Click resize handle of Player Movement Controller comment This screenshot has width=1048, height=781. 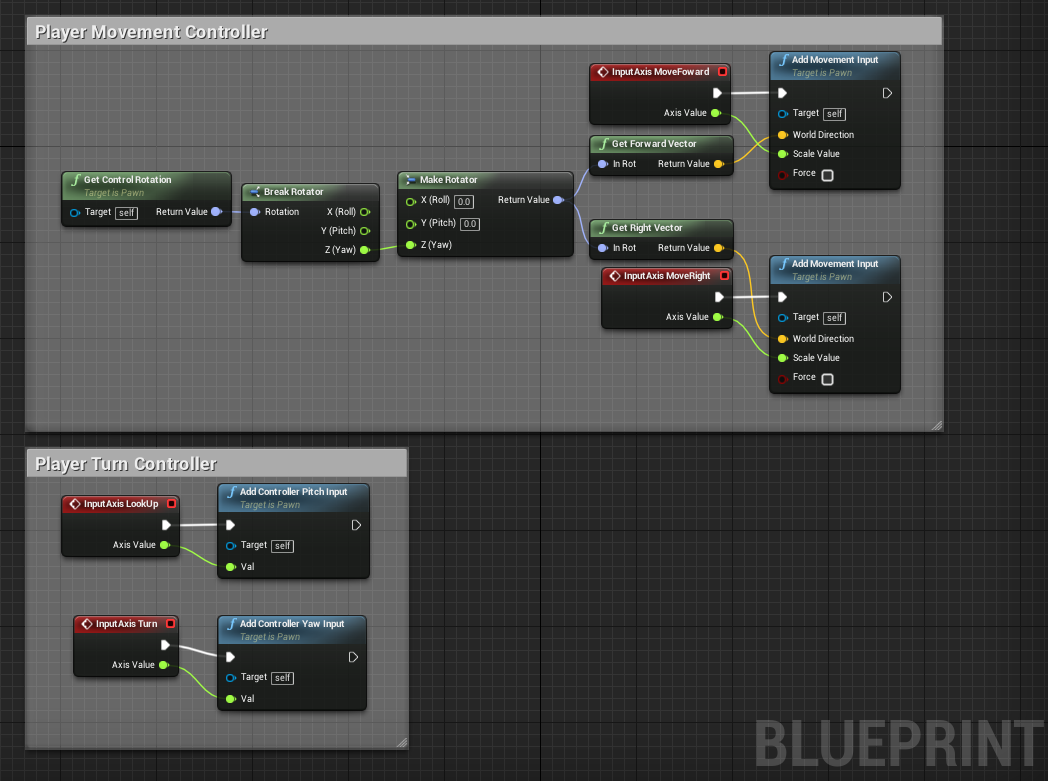[x=936, y=426]
